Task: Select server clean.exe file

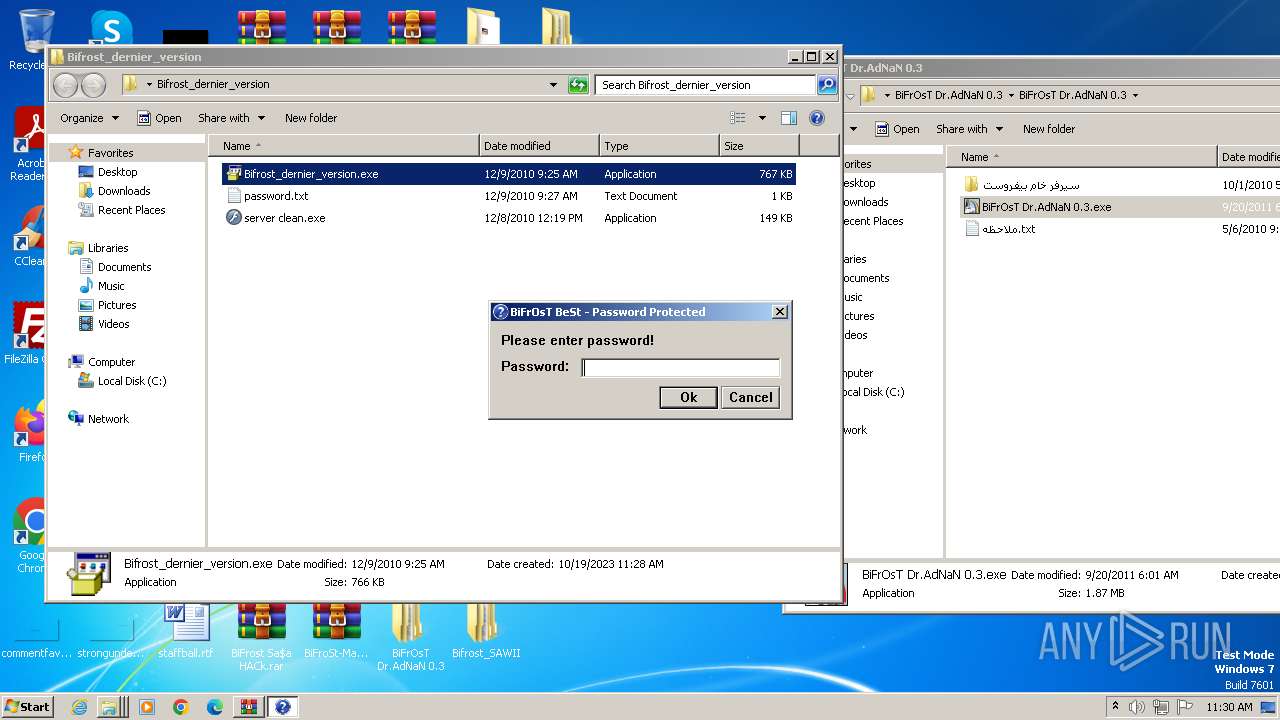Action: (509, 218)
